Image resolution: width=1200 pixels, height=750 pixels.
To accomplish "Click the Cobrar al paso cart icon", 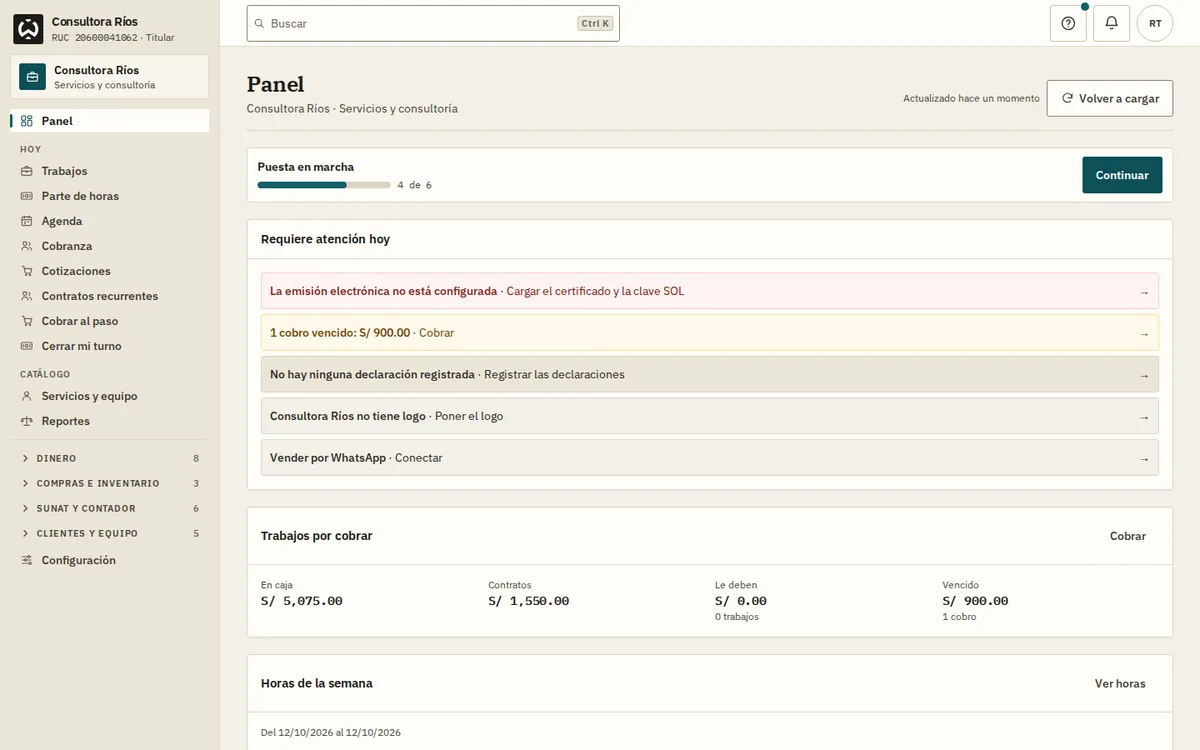I will pyautogui.click(x=27, y=321).
